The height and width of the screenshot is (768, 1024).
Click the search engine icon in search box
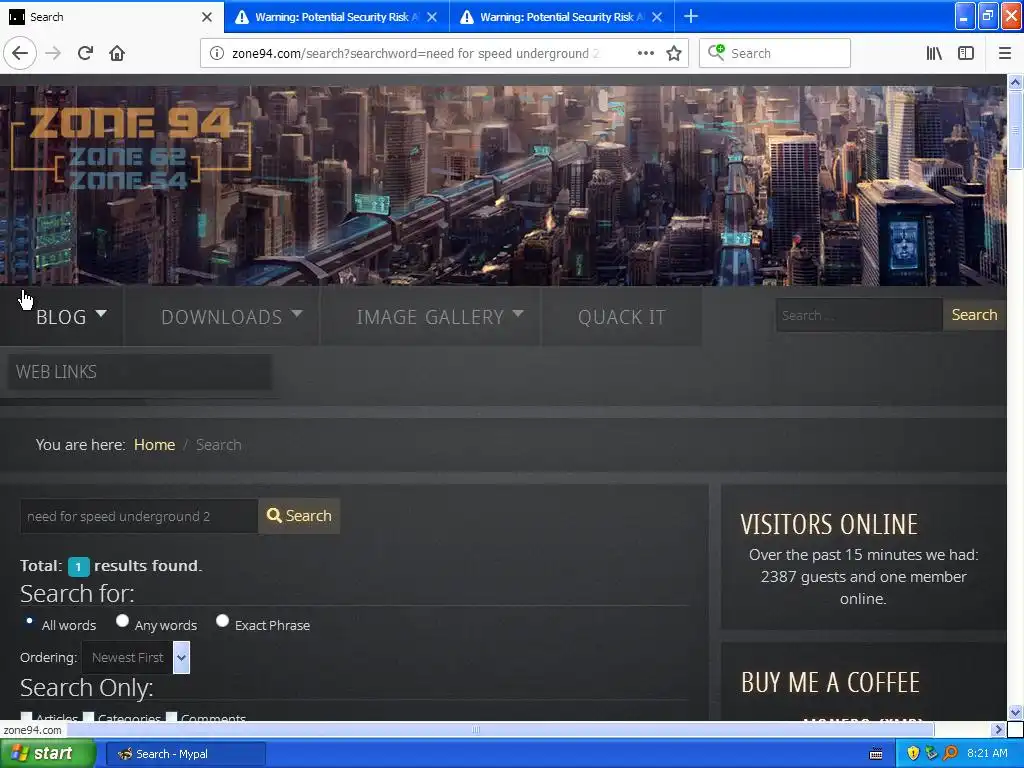pyautogui.click(x=716, y=52)
